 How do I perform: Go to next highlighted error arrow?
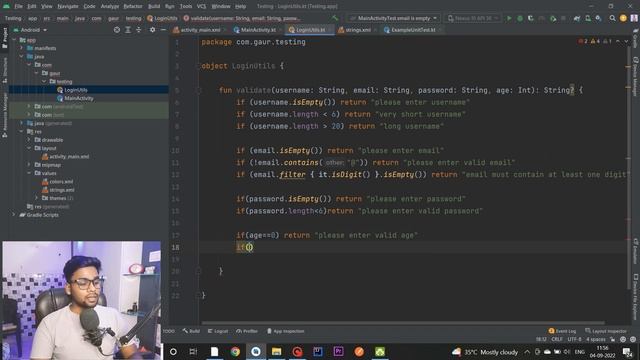(x=626, y=41)
